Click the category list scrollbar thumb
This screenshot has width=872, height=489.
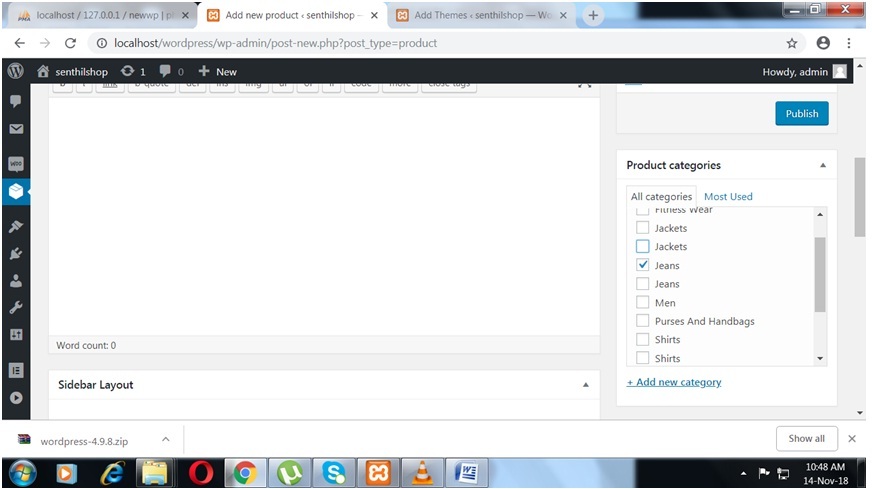(x=821, y=273)
